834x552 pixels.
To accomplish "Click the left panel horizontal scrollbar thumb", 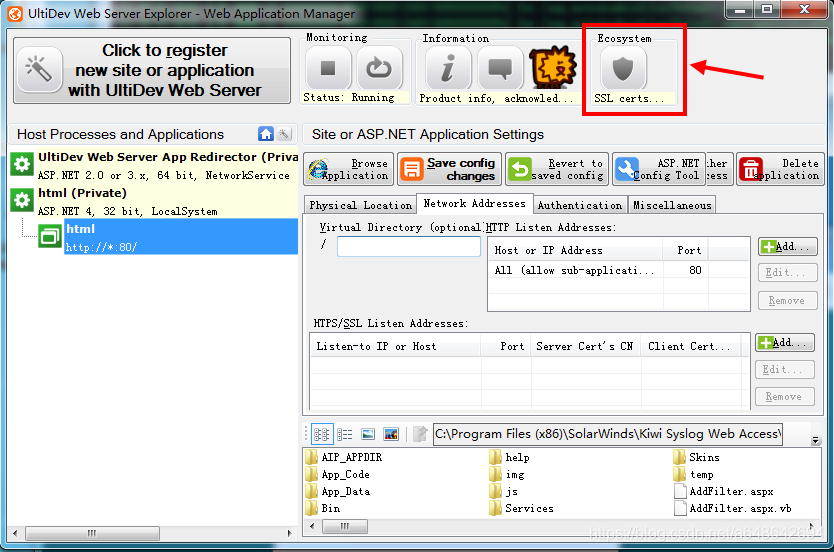I will (x=92, y=533).
